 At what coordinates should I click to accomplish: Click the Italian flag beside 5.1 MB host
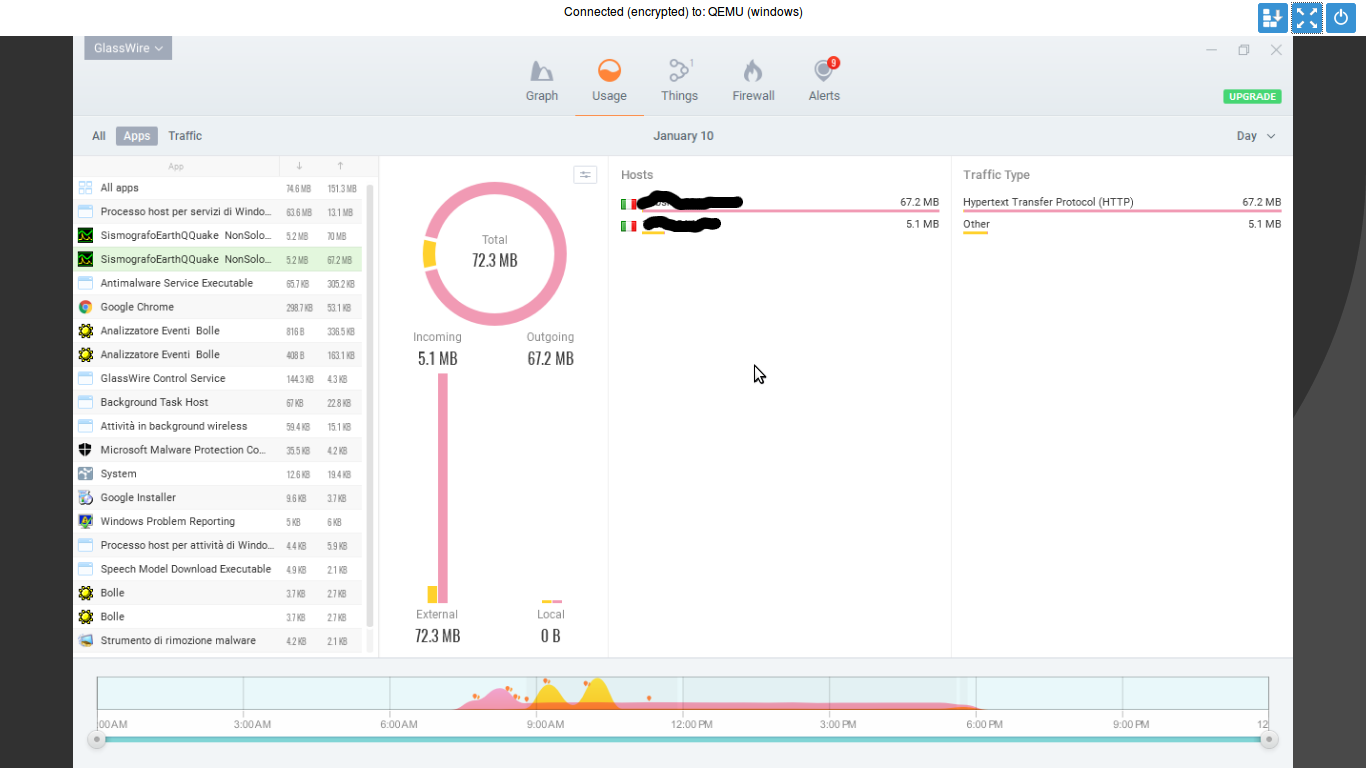[628, 226]
